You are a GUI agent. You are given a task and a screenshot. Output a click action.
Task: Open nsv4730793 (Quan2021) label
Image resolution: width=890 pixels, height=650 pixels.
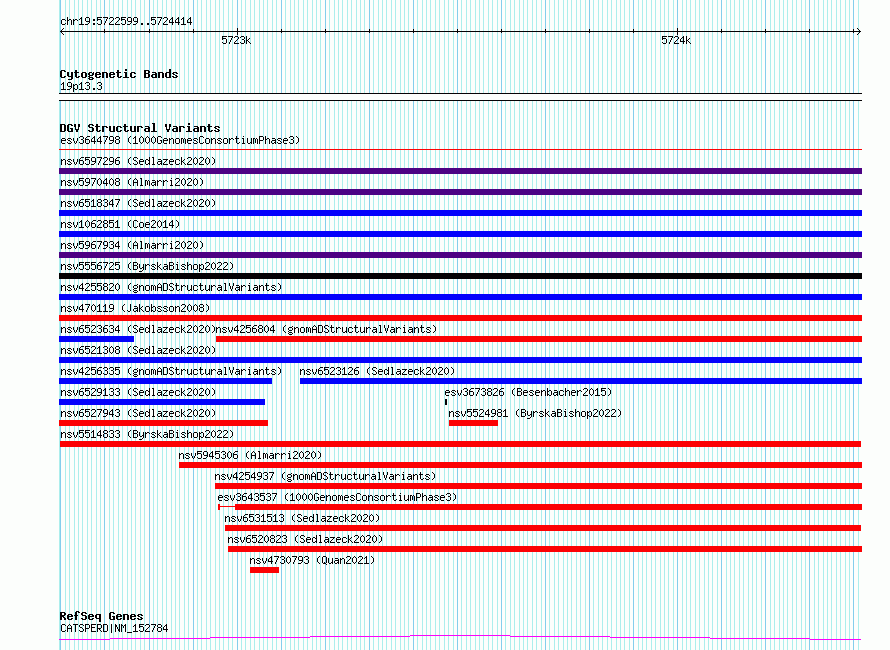(312, 560)
